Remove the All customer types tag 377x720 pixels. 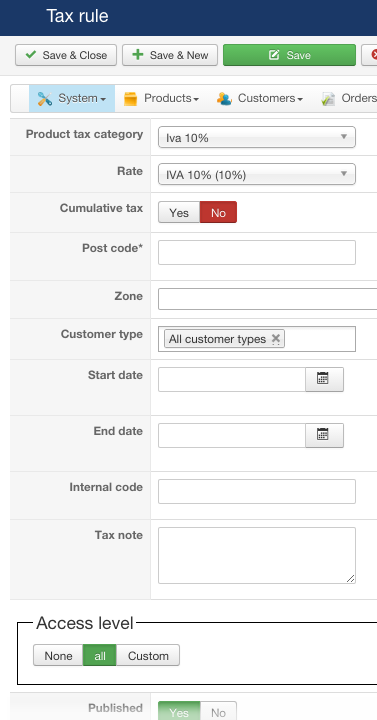click(x=276, y=339)
